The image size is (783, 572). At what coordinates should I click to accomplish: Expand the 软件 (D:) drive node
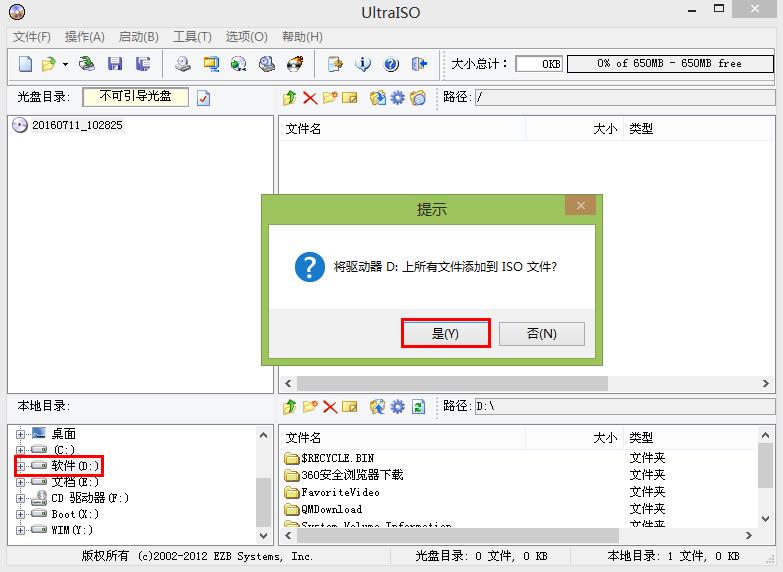(20, 466)
